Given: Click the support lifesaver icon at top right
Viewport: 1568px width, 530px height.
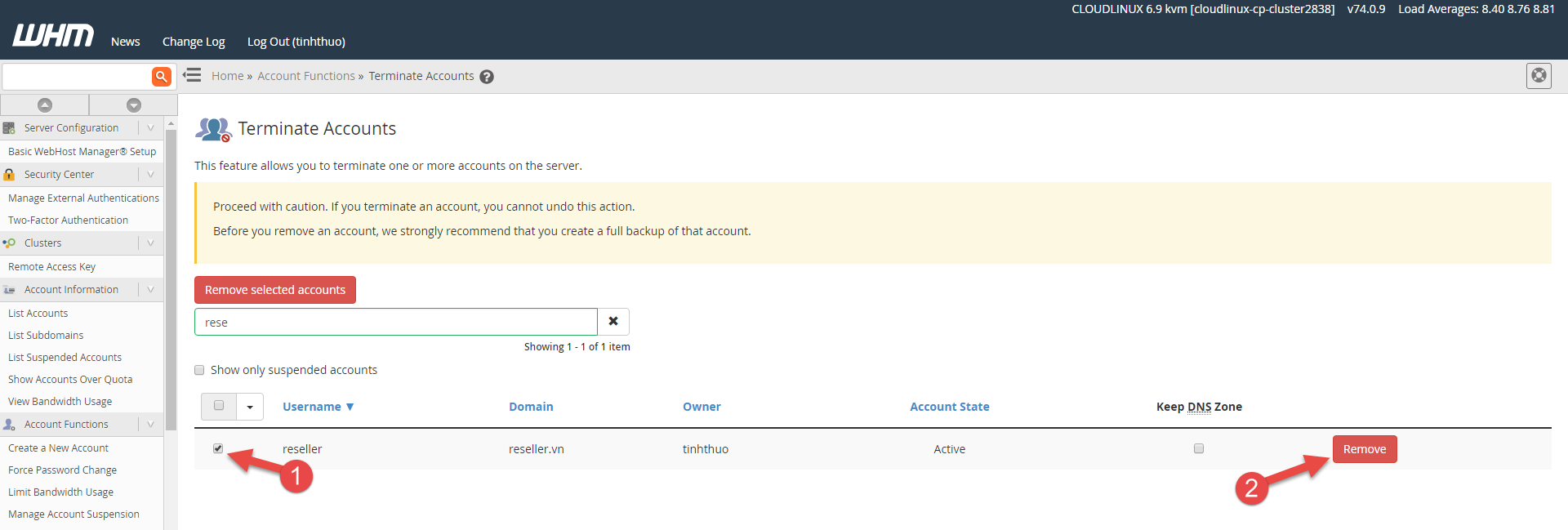Looking at the screenshot, I should coord(1539,76).
